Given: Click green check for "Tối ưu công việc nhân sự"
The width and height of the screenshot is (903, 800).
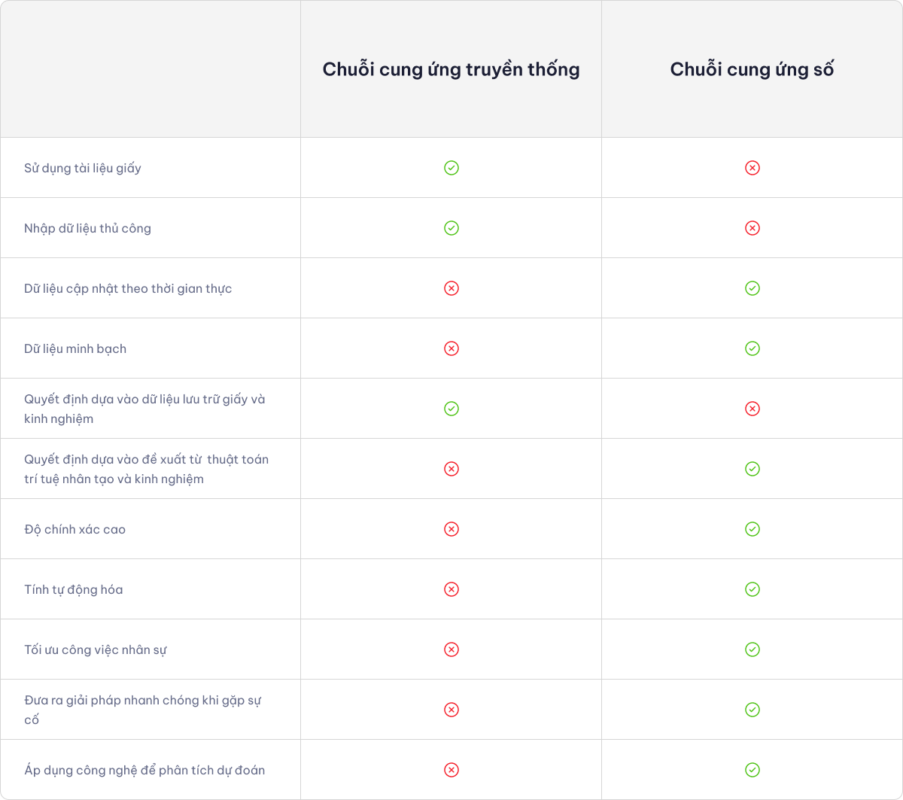Looking at the screenshot, I should 752,649.
